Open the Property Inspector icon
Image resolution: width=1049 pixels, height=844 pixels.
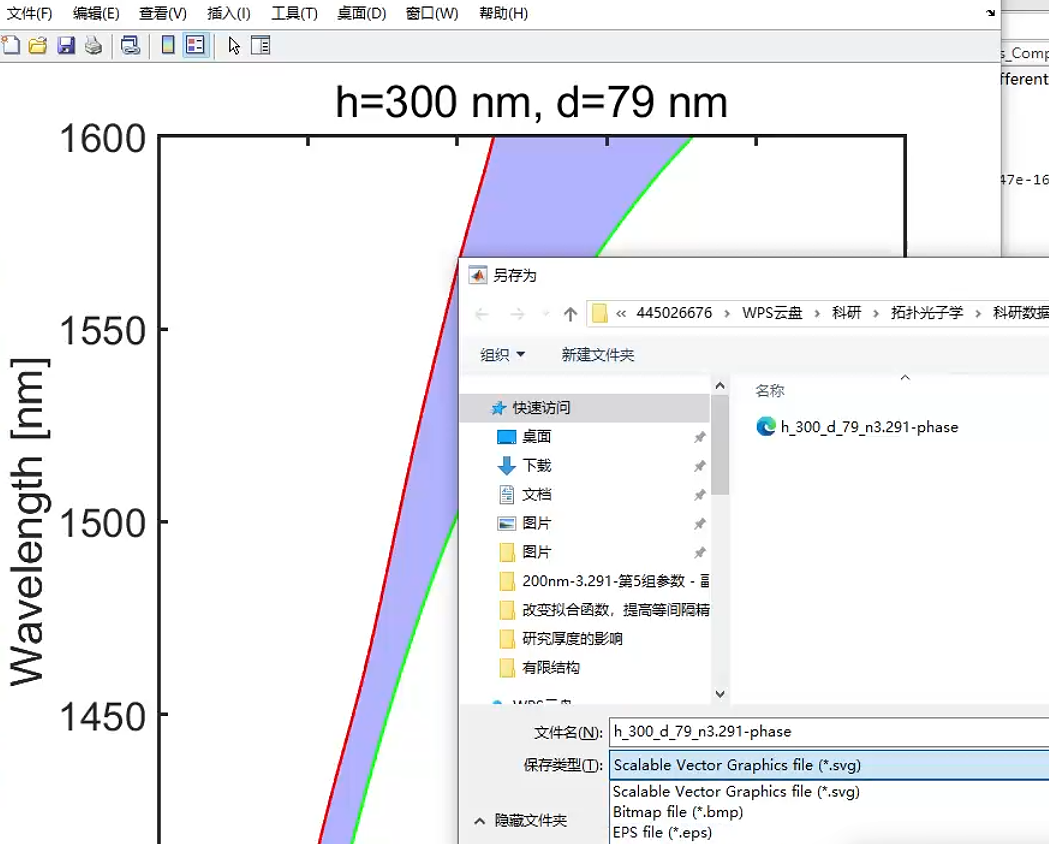260,45
